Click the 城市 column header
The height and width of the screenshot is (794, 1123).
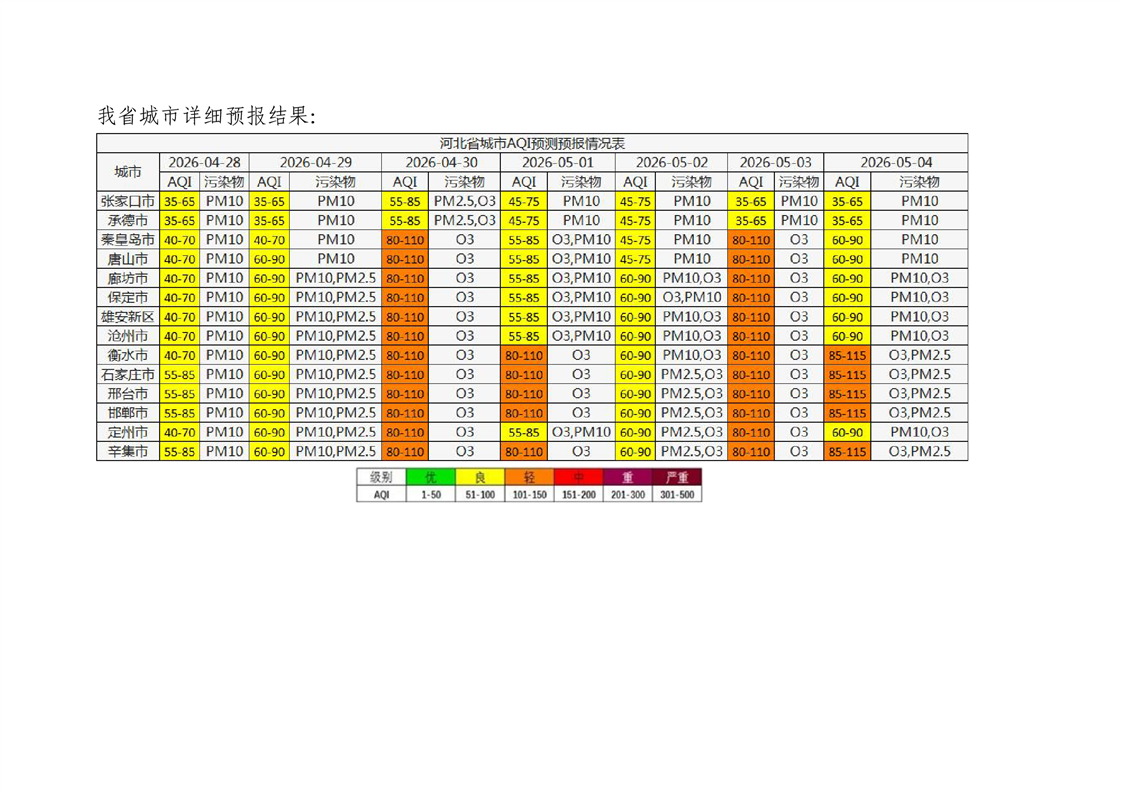click(x=128, y=172)
